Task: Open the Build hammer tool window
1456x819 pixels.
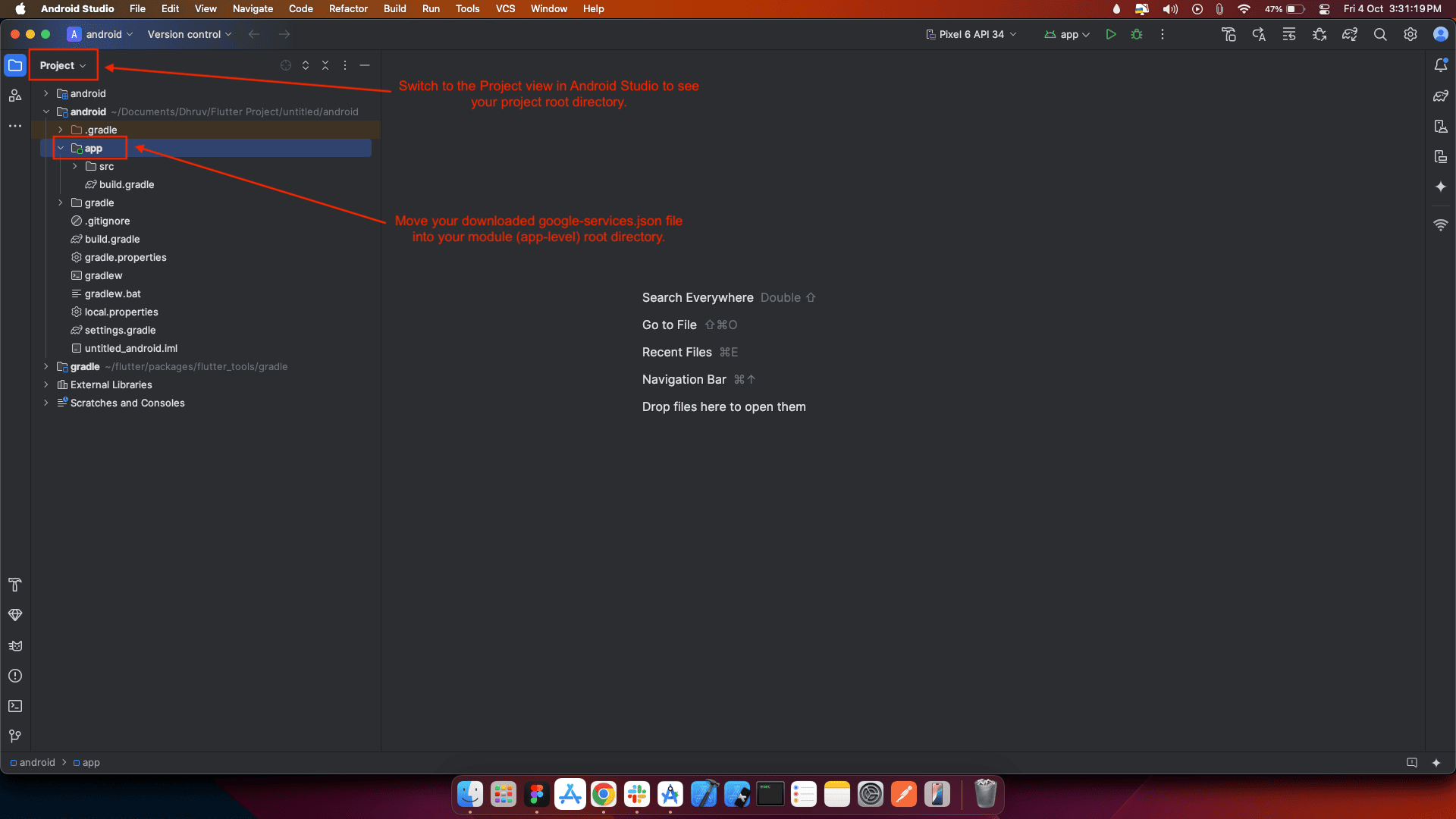Action: pos(15,585)
